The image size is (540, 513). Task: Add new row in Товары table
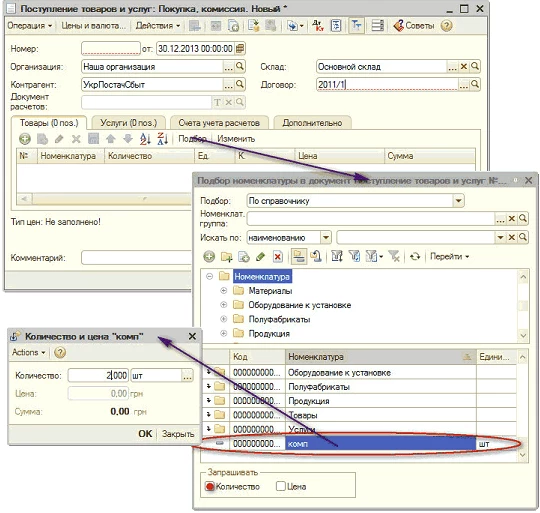pyautogui.click(x=25, y=139)
